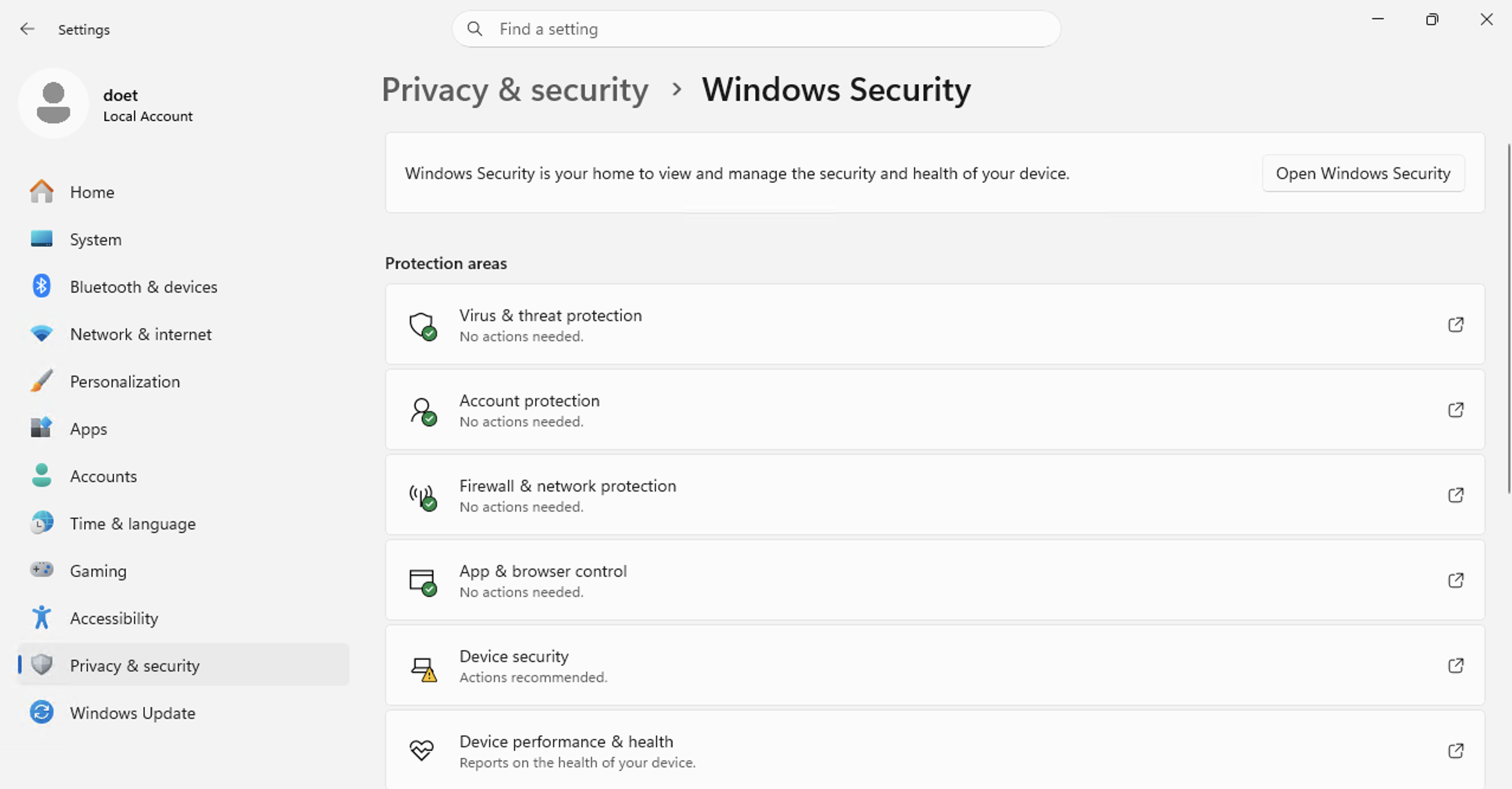Navigate to Personalization settings
This screenshot has height=789, width=1512.
click(x=124, y=381)
